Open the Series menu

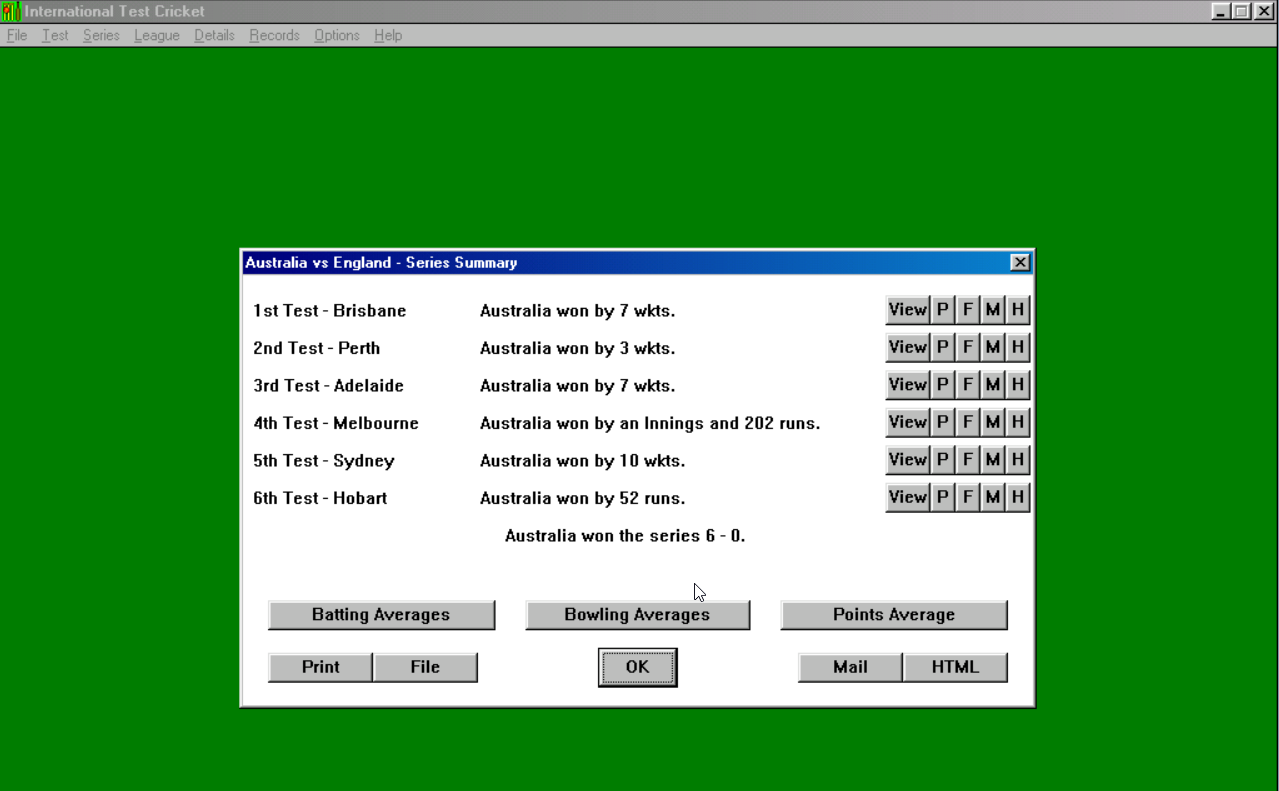pos(101,35)
